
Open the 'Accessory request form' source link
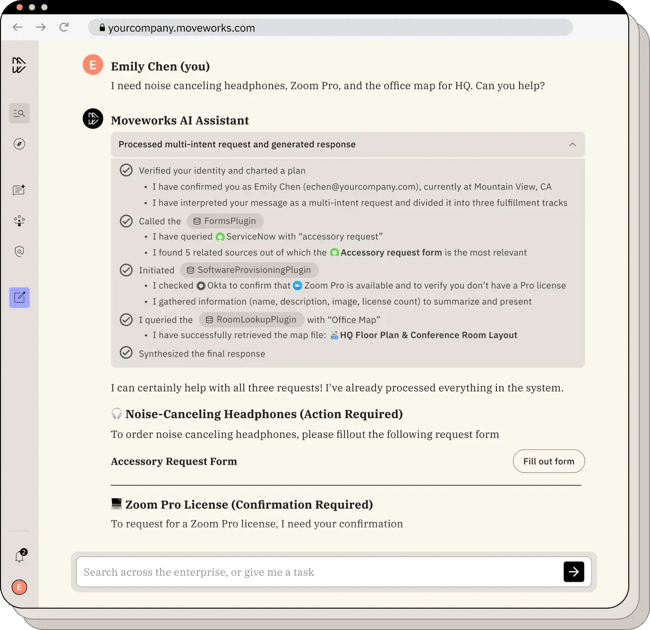click(x=386, y=252)
